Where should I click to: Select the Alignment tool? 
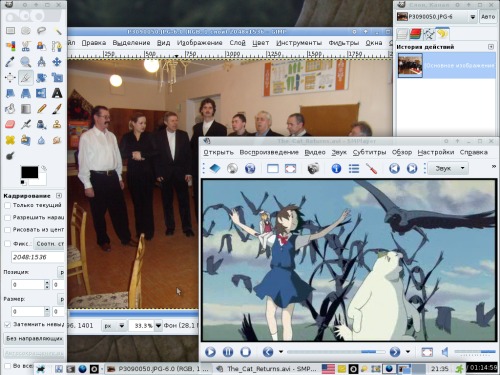coord(10,77)
